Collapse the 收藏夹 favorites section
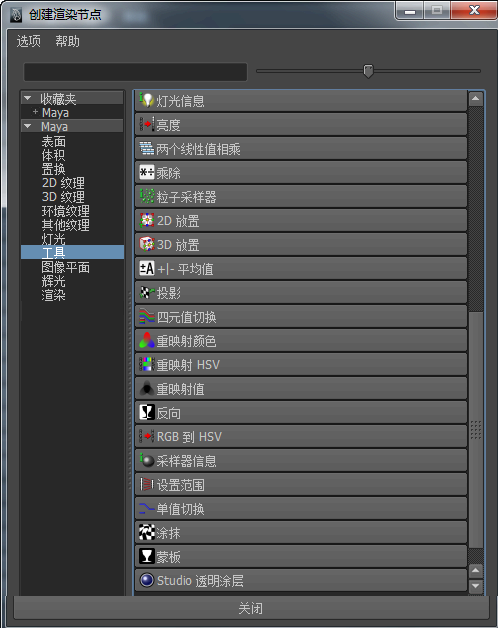 (x=28, y=98)
